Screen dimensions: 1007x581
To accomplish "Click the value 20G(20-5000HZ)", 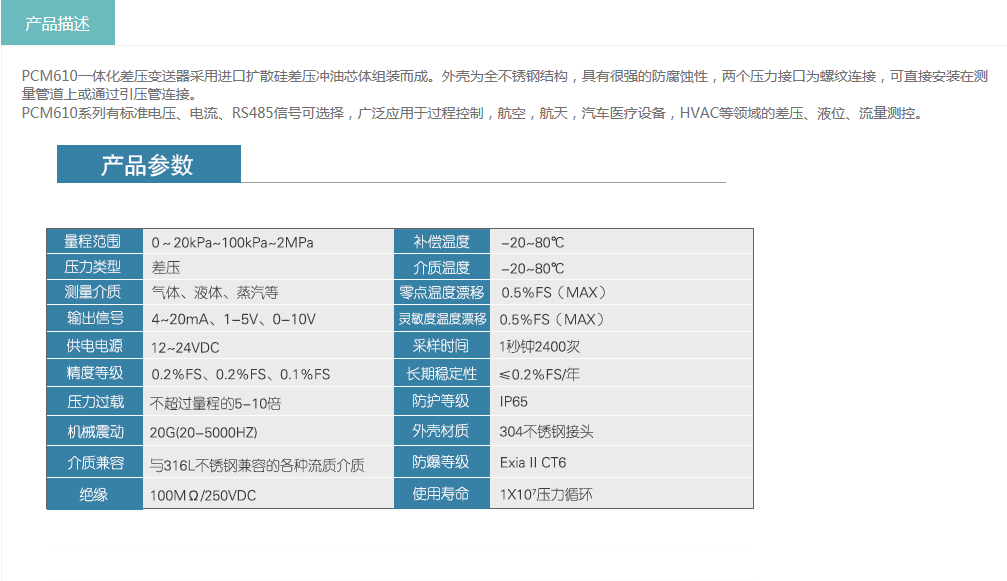I will pyautogui.click(x=204, y=433).
